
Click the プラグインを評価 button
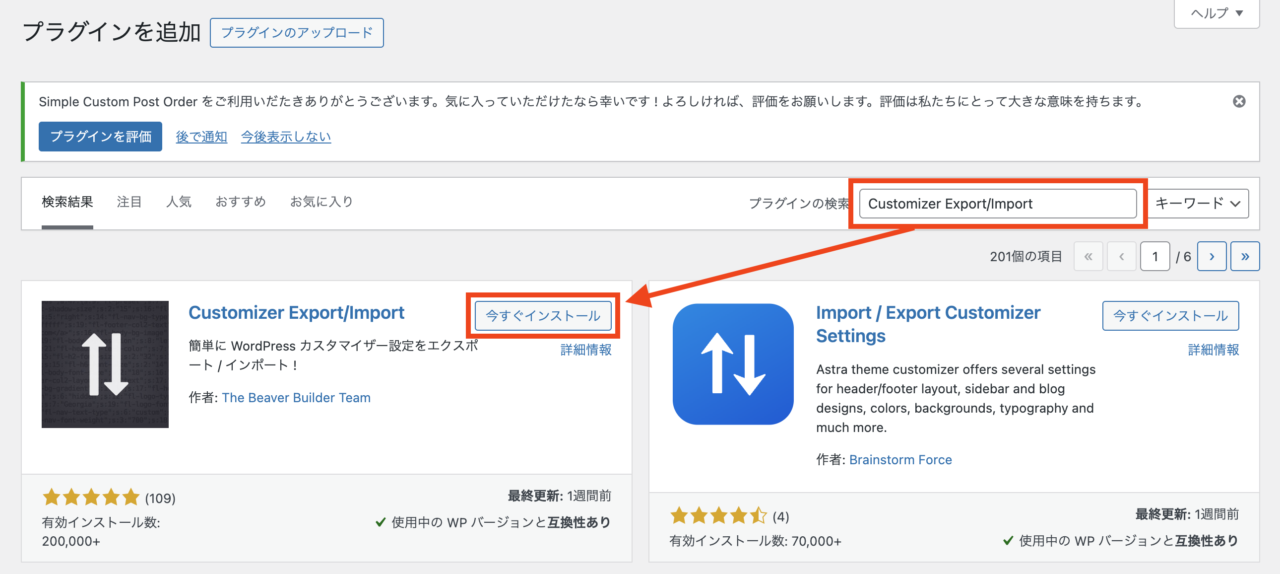point(100,136)
